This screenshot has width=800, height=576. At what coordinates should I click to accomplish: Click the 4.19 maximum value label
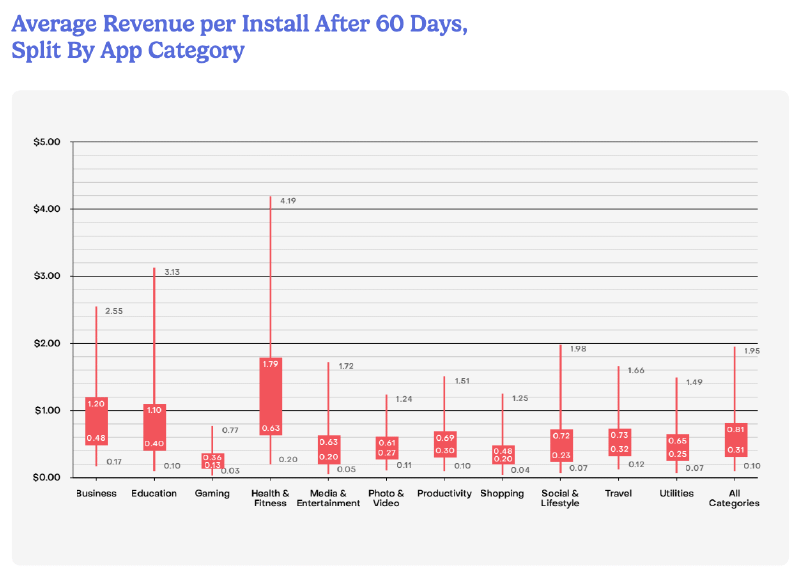pos(289,201)
